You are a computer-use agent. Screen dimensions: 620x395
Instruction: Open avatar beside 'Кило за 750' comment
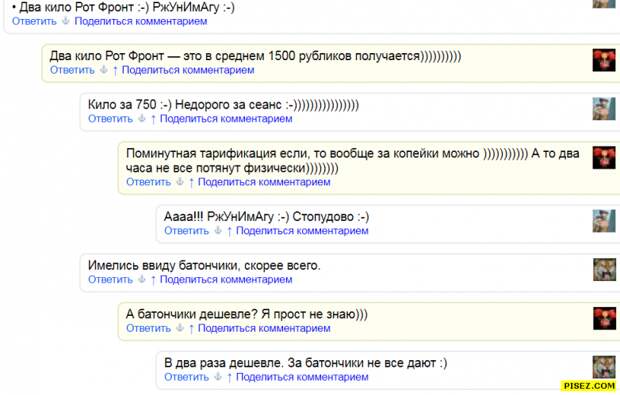[604, 109]
